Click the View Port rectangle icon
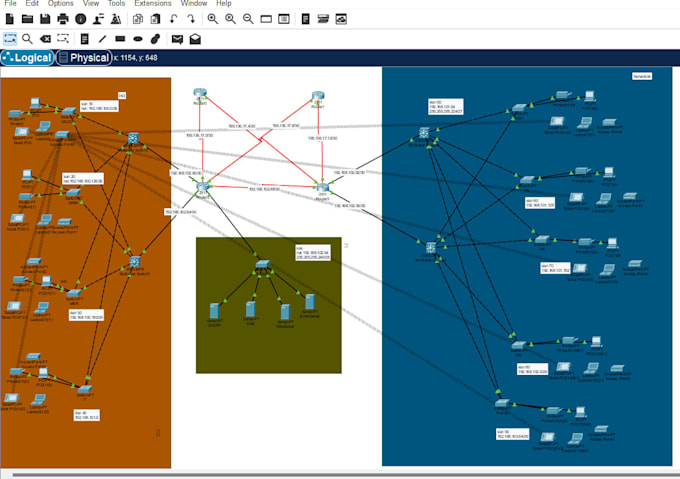 tap(266, 19)
